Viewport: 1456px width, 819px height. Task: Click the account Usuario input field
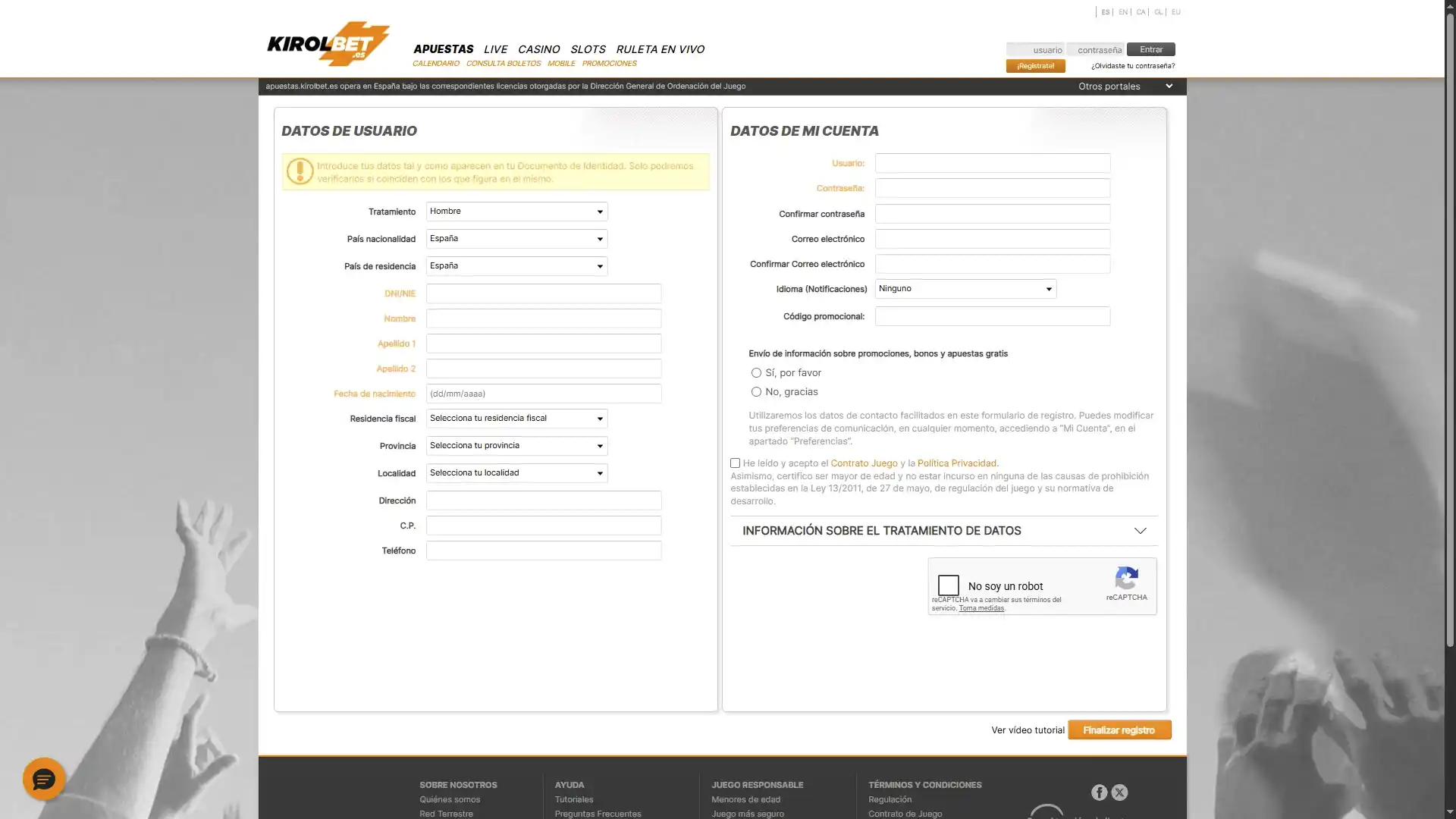coord(993,163)
